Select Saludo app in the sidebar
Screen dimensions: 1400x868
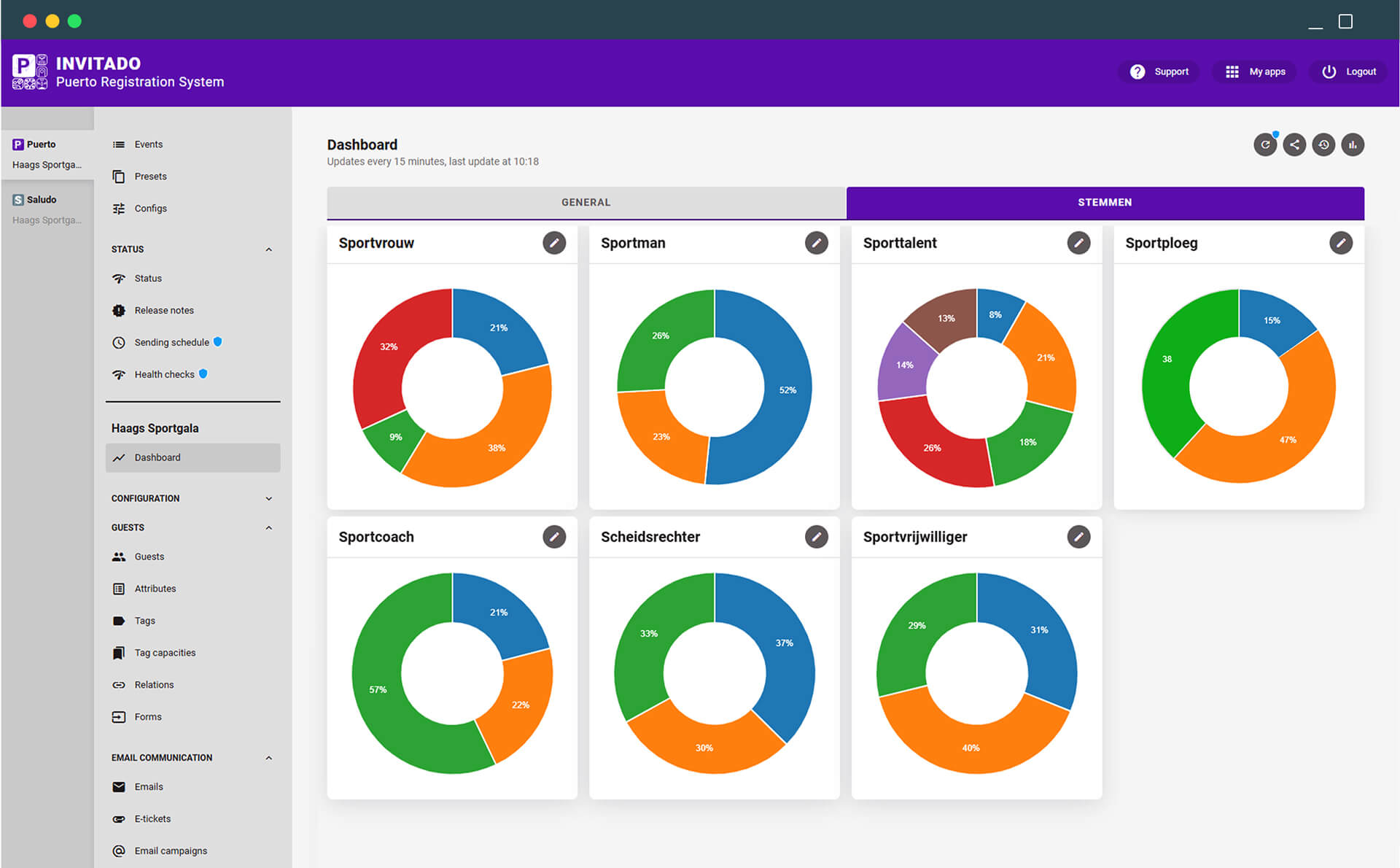(x=47, y=198)
